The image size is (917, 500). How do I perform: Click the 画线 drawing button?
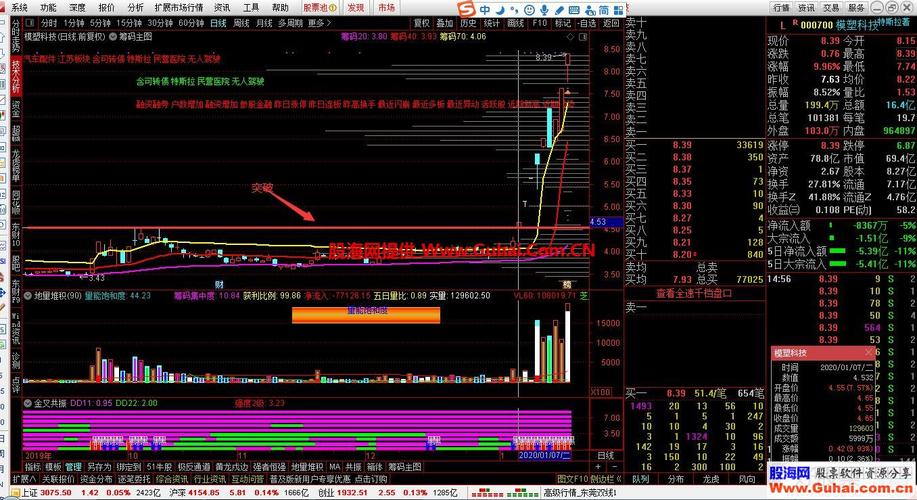tap(516, 23)
